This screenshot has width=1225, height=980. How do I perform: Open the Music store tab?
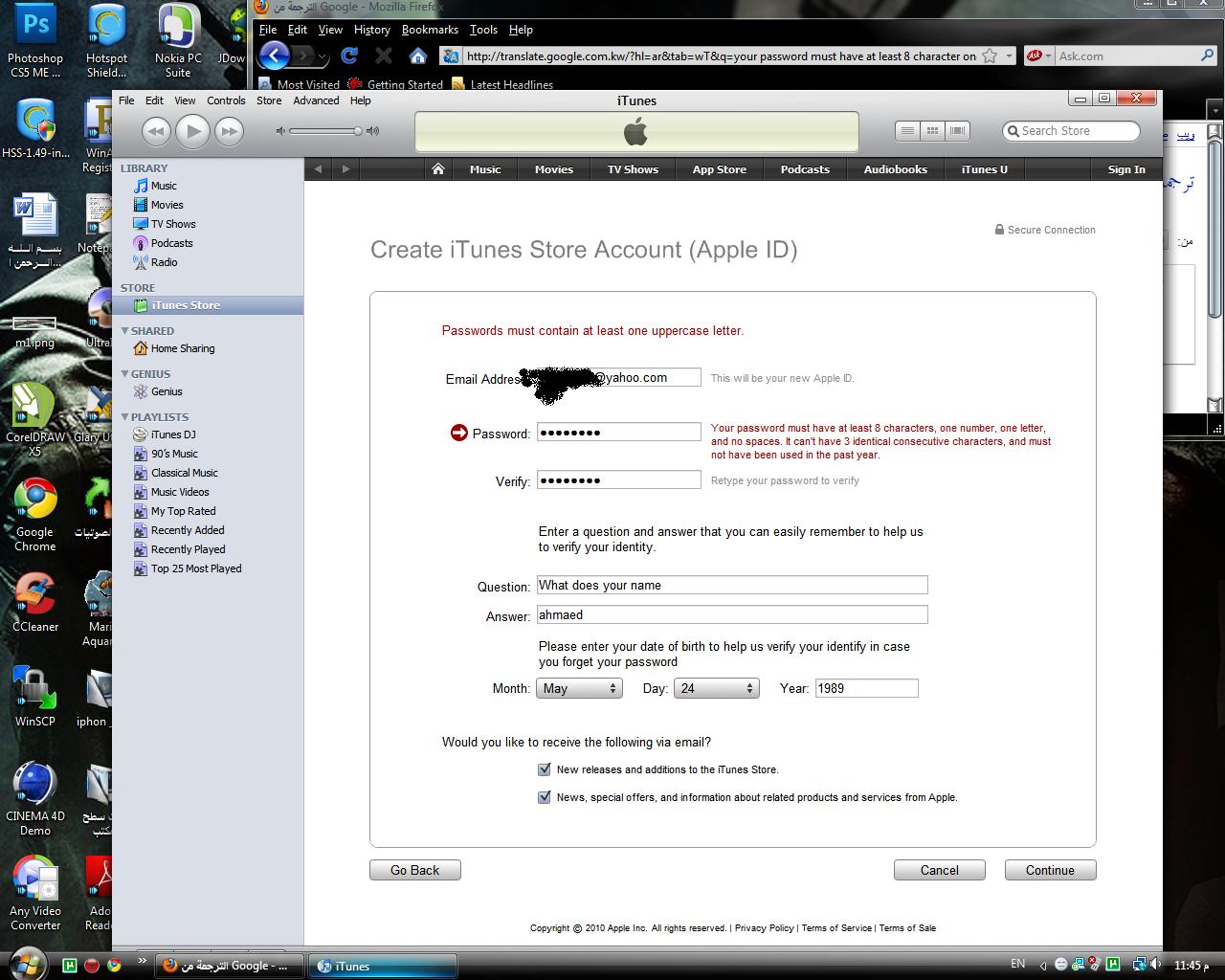coord(485,169)
